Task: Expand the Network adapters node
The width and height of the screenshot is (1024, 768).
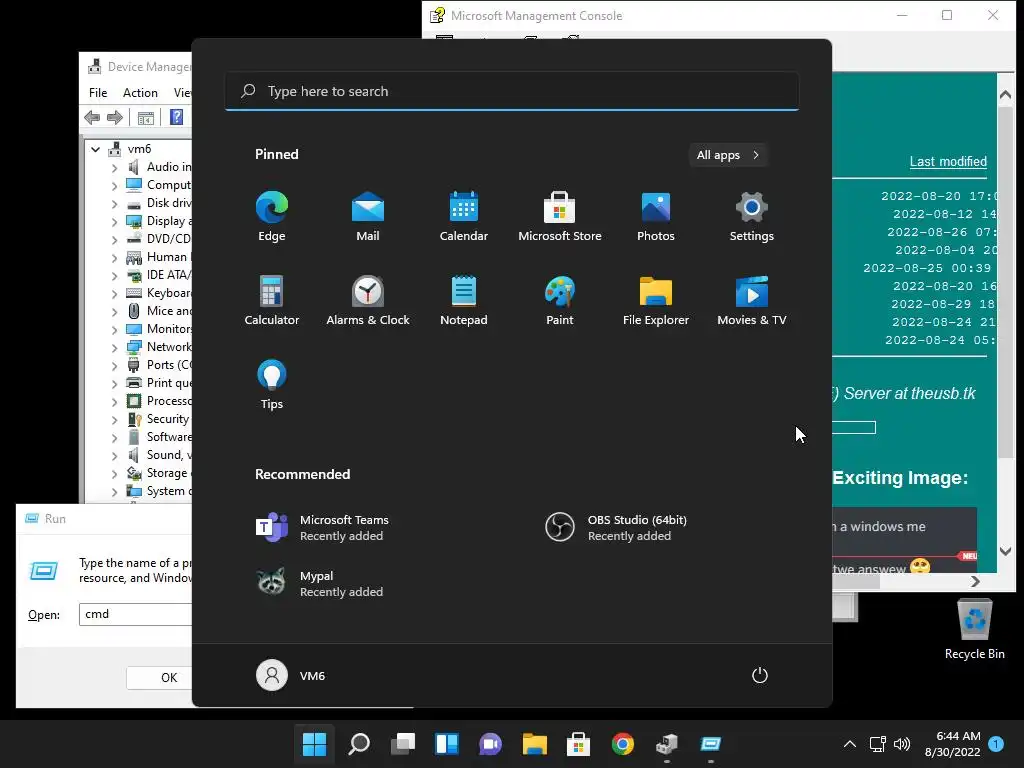Action: point(115,347)
